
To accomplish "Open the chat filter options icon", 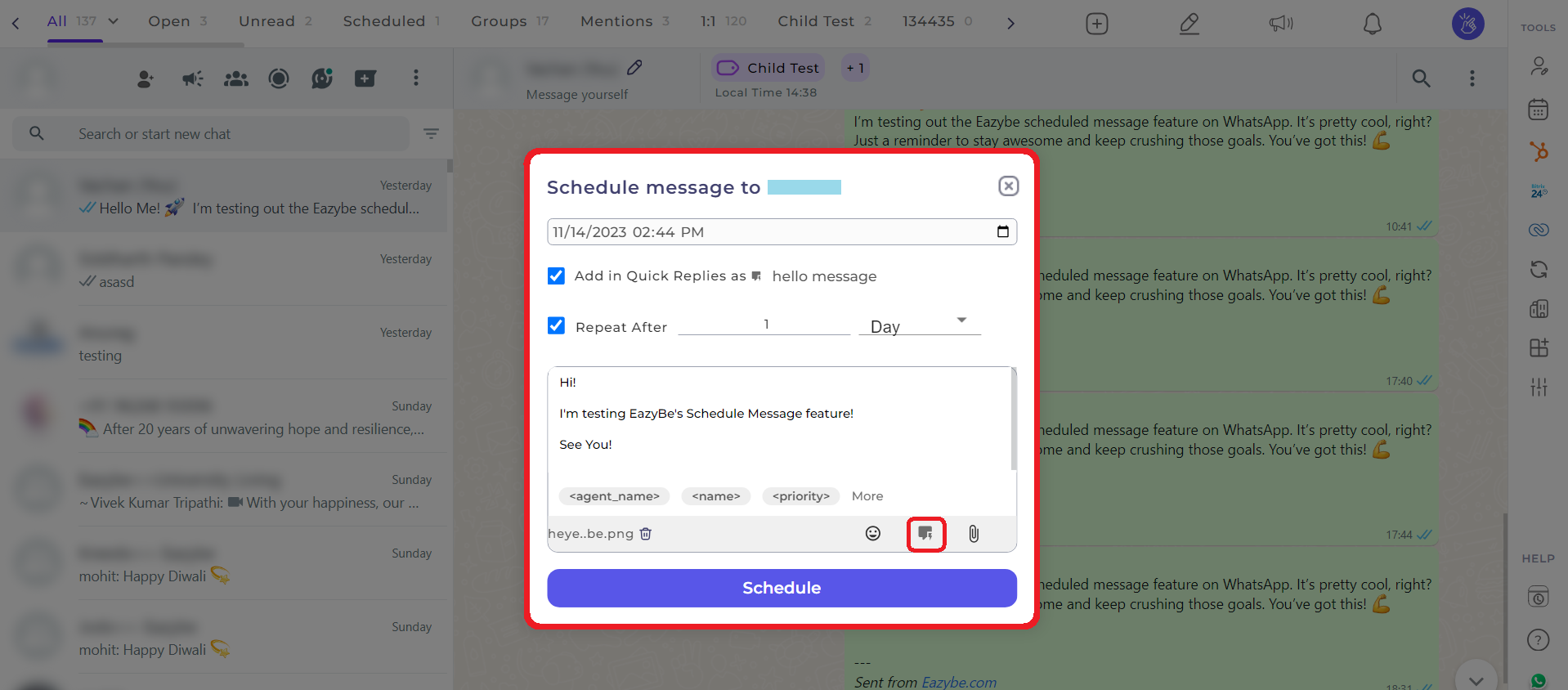I will 432,134.
